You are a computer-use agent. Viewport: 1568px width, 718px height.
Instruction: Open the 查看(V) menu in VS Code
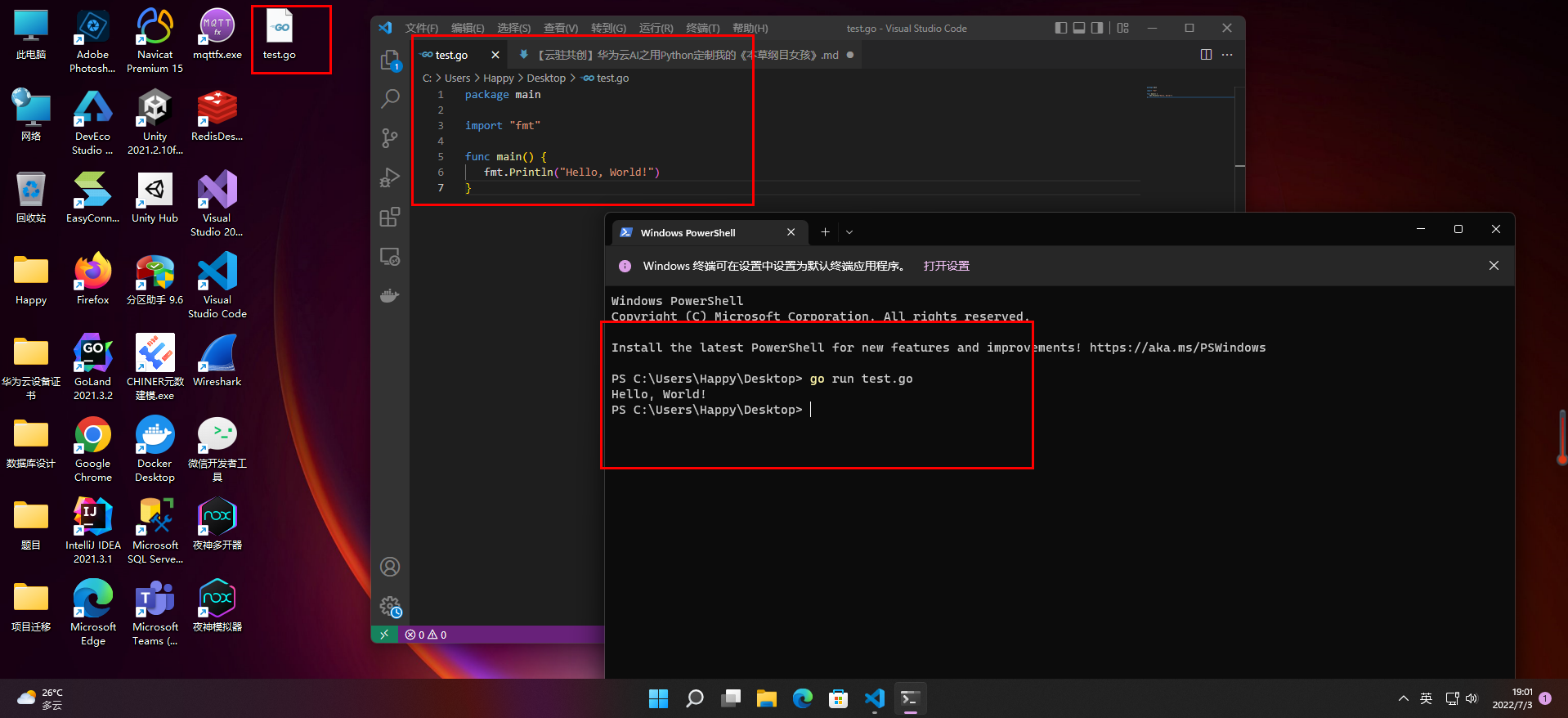(561, 28)
